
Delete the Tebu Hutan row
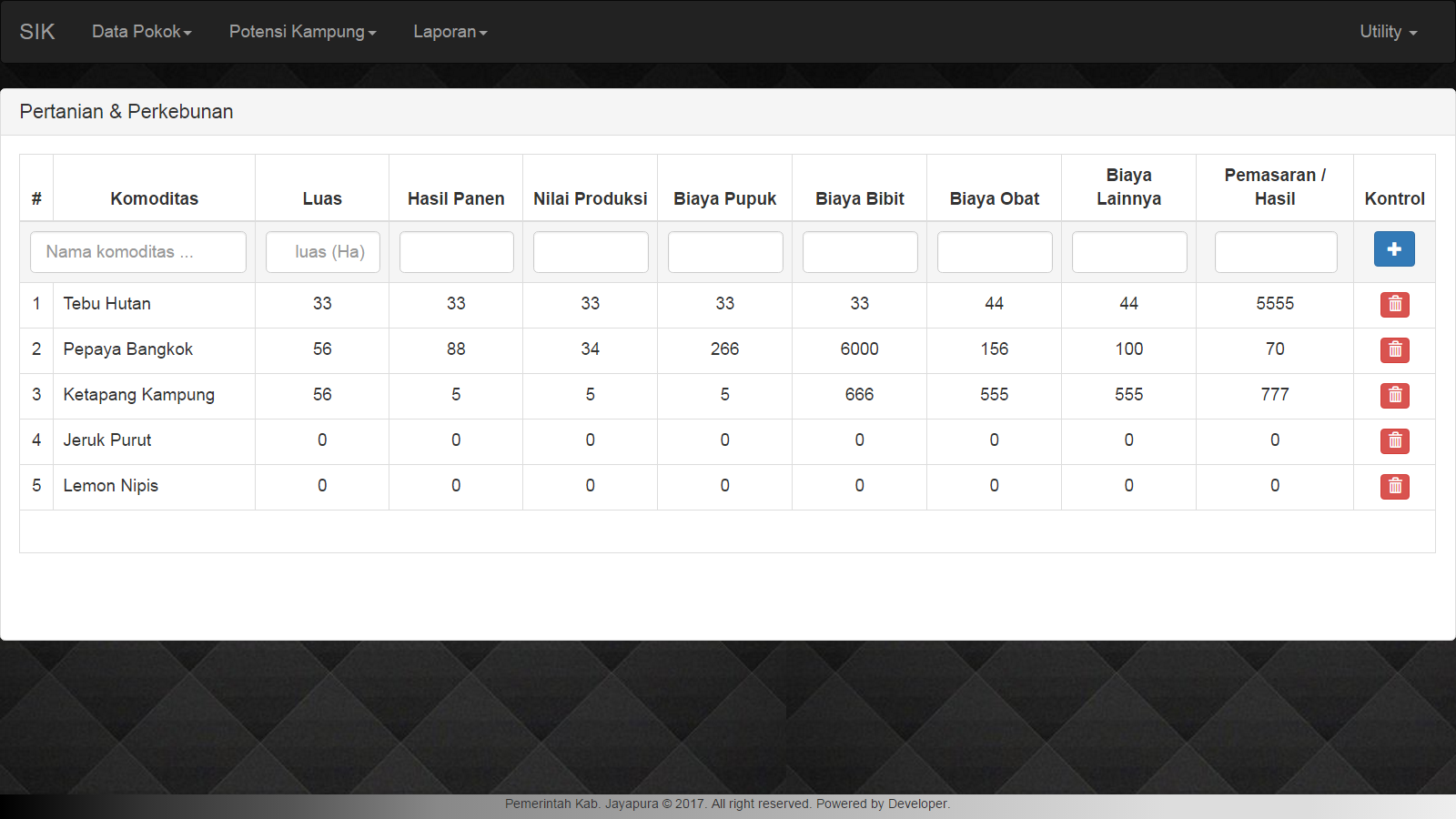click(x=1394, y=304)
